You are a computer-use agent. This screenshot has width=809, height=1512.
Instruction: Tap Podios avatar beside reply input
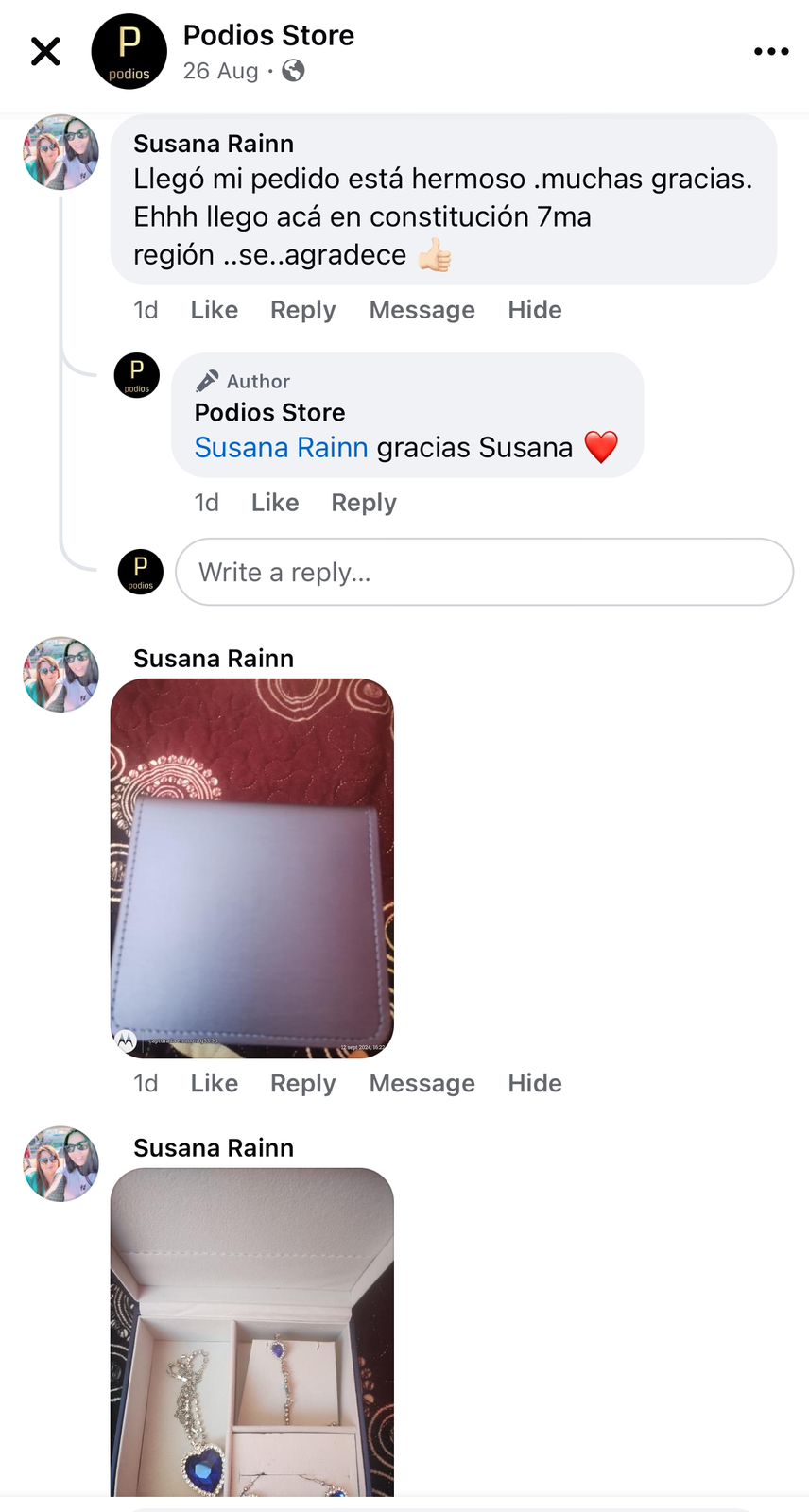tap(141, 572)
